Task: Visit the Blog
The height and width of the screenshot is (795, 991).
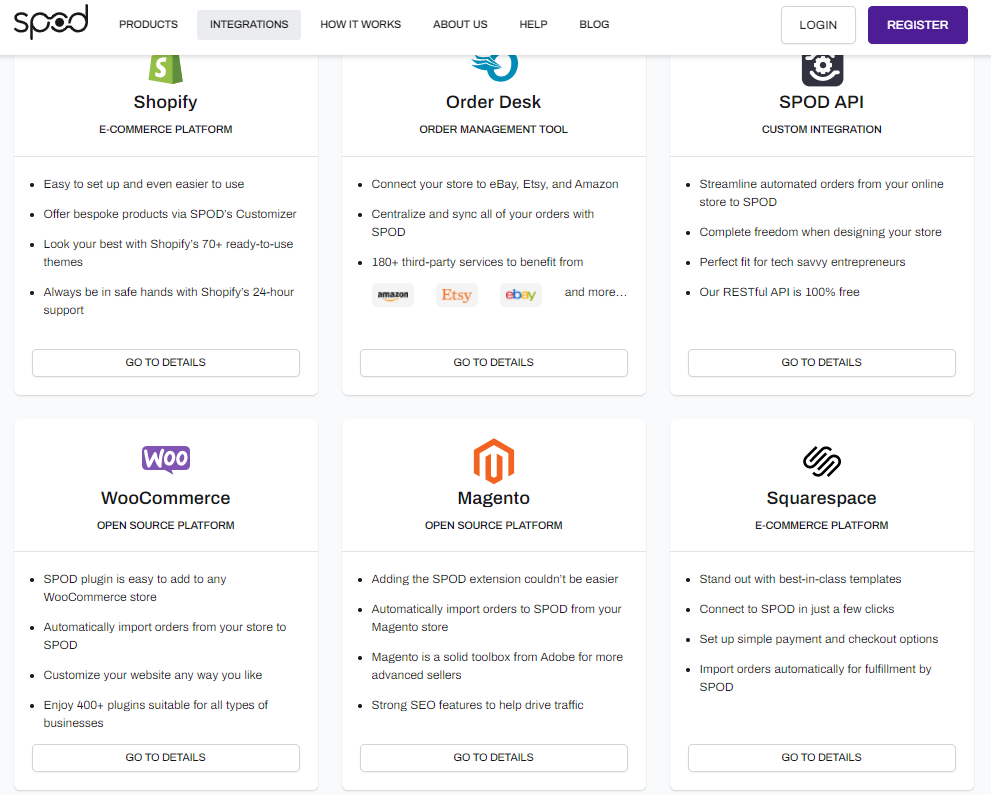Action: click(x=594, y=25)
